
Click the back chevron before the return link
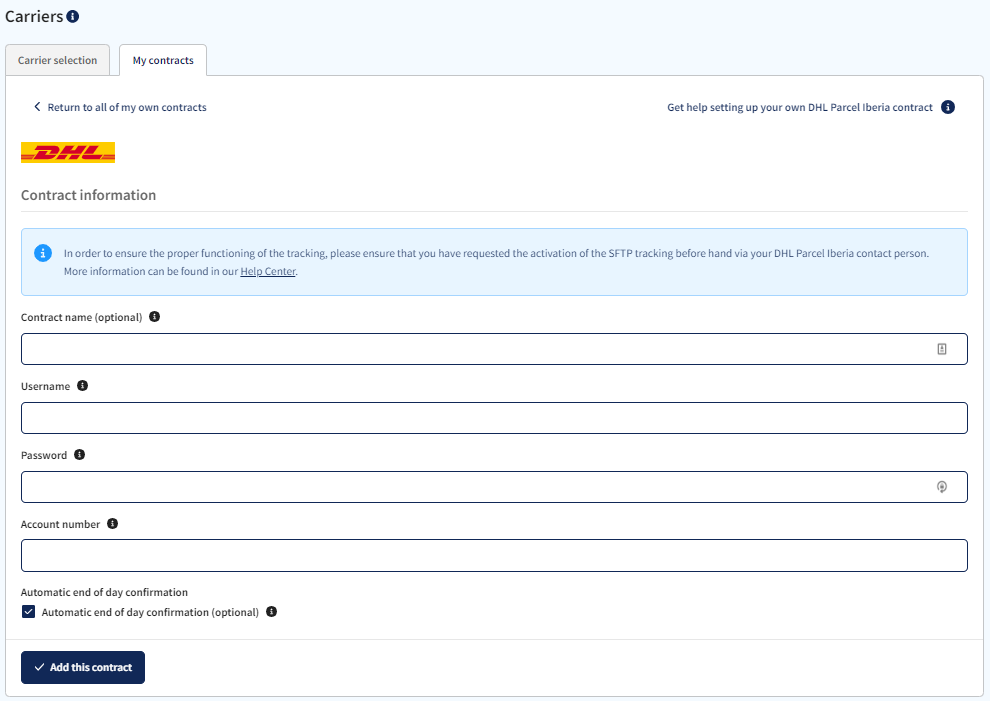pos(37,106)
